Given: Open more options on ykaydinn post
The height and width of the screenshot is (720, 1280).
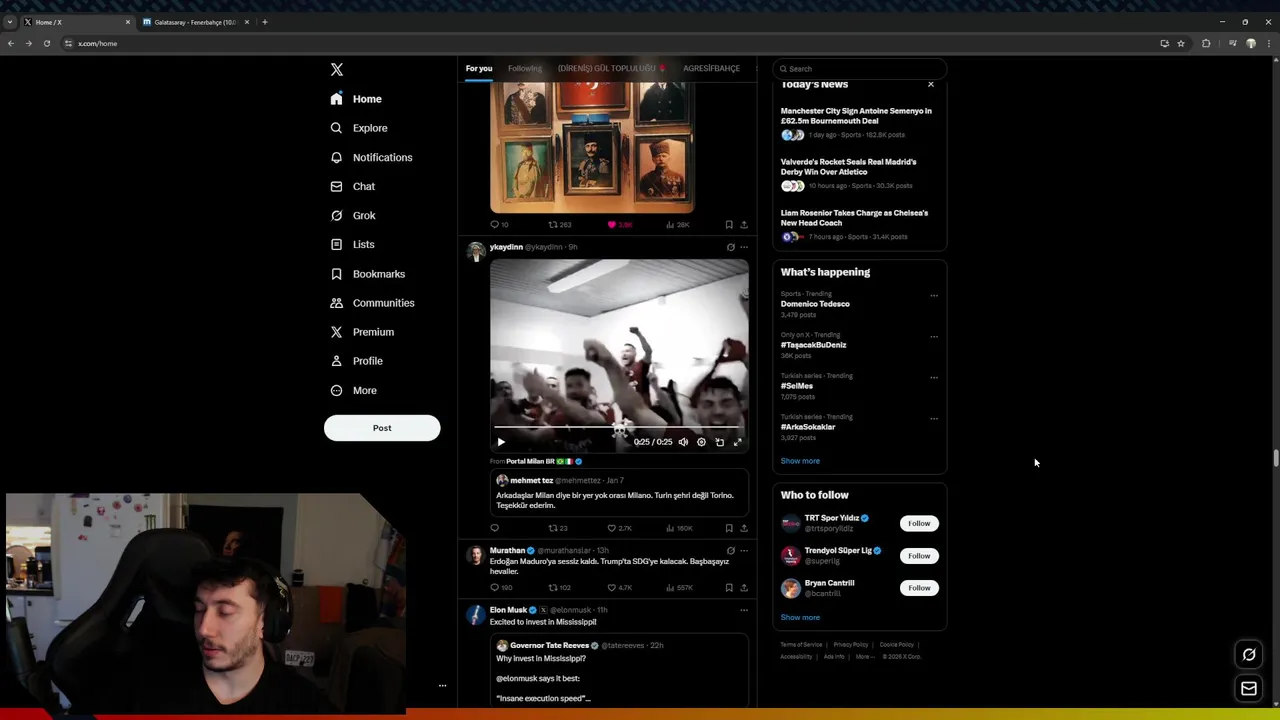Looking at the screenshot, I should pyautogui.click(x=744, y=247).
